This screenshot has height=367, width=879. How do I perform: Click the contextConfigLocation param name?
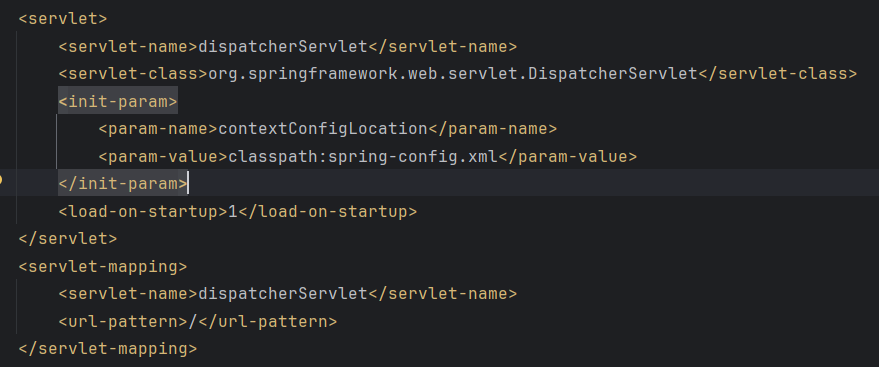(x=323, y=129)
